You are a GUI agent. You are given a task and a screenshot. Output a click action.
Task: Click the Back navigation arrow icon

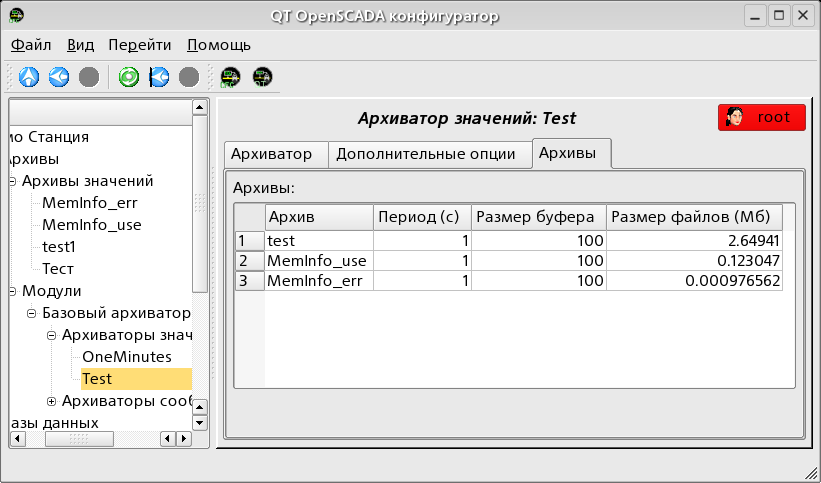pyautogui.click(x=59, y=76)
